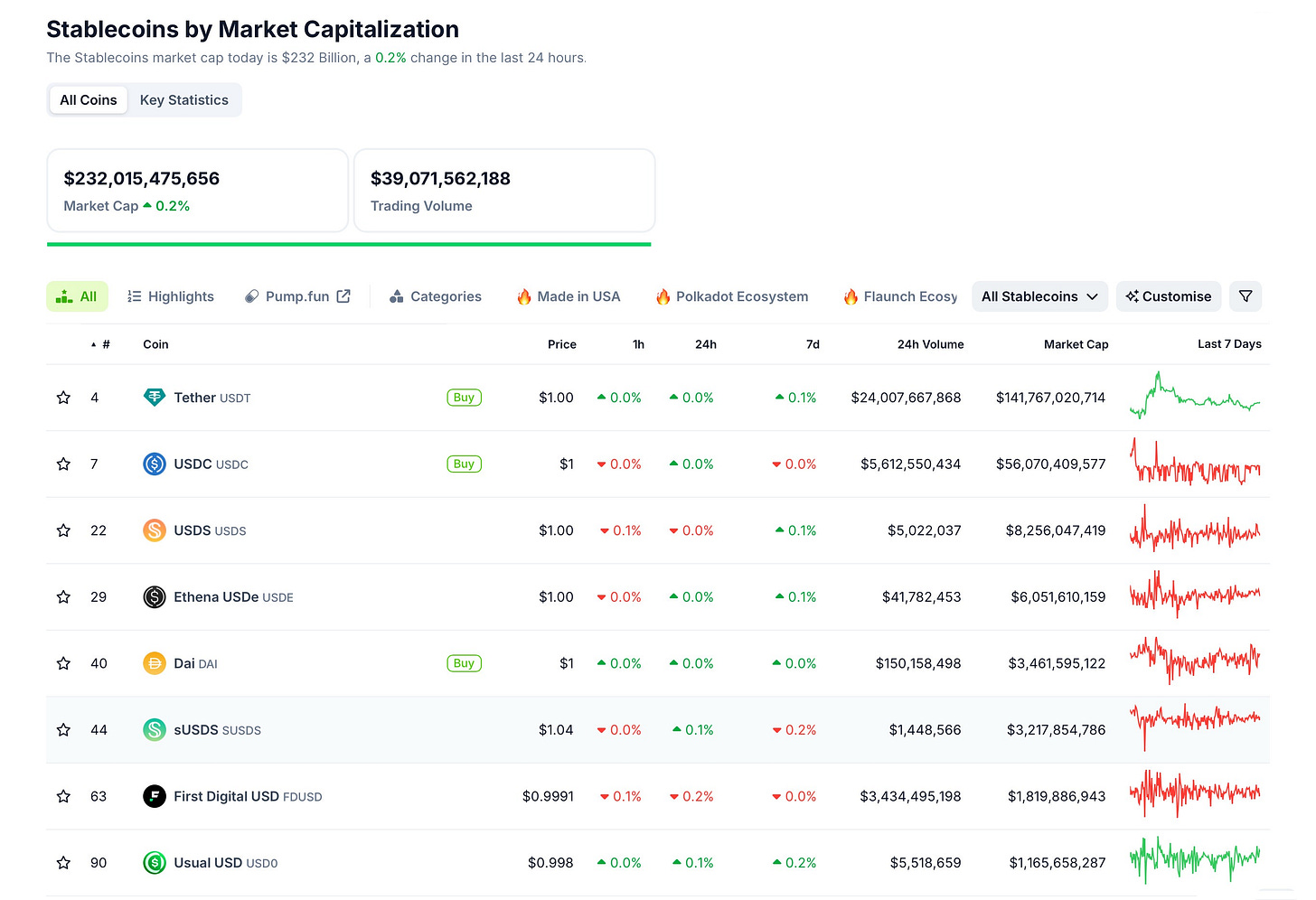The width and height of the screenshot is (1316, 900).
Task: Open Usual USD's 7-day sparkline chart
Action: point(1195,860)
